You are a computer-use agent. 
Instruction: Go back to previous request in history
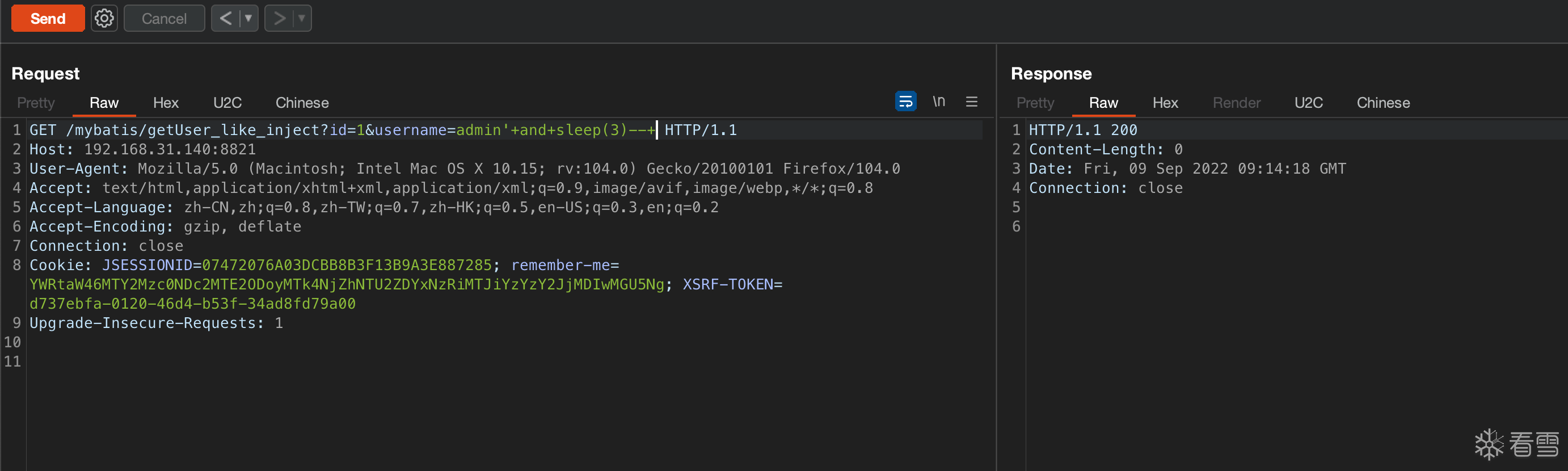pos(225,18)
